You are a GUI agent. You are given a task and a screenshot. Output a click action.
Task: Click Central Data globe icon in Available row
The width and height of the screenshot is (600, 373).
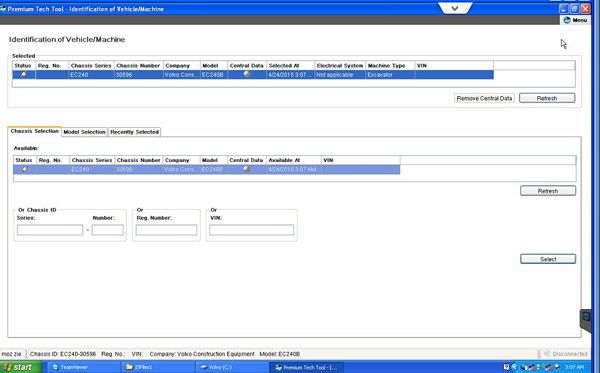[246, 169]
